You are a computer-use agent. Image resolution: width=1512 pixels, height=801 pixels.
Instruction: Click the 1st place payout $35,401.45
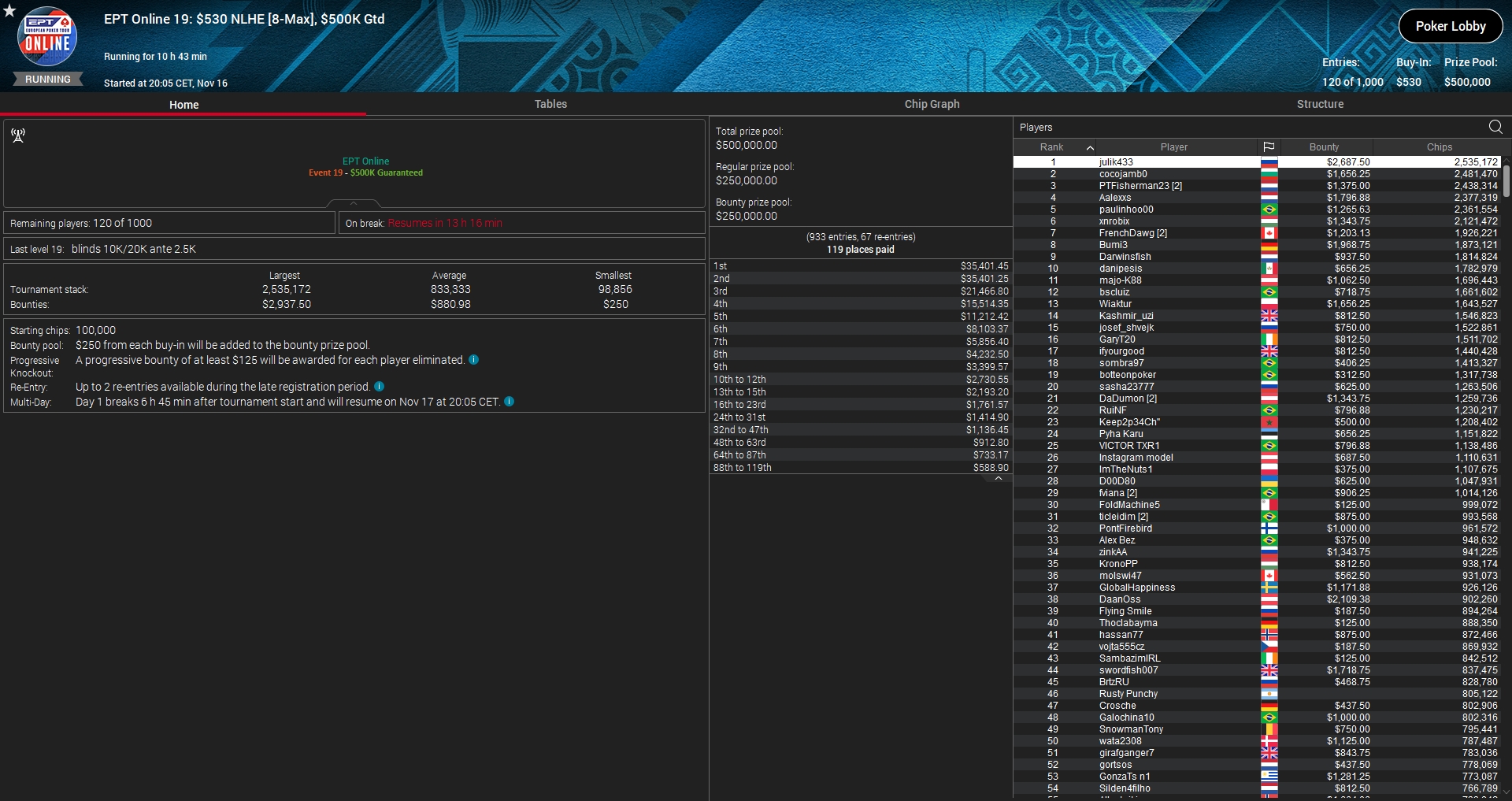(x=984, y=266)
